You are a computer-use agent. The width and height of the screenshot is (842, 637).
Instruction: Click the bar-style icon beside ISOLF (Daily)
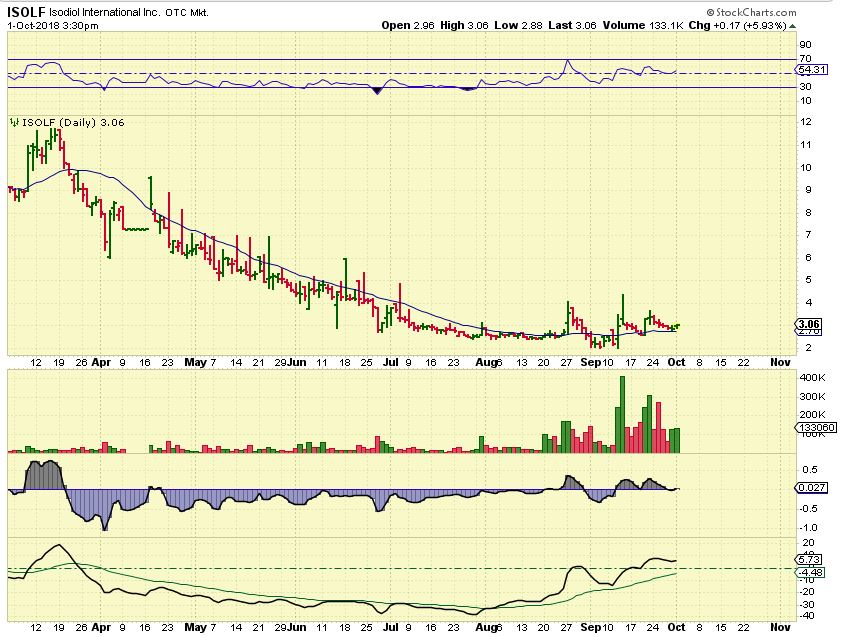pos(14,122)
